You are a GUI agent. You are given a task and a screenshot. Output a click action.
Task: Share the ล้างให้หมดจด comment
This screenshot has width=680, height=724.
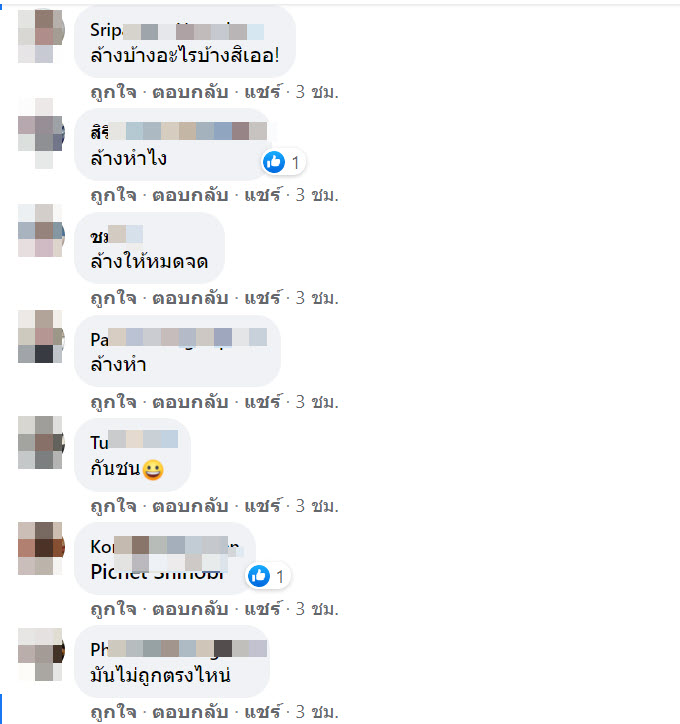(x=262, y=298)
